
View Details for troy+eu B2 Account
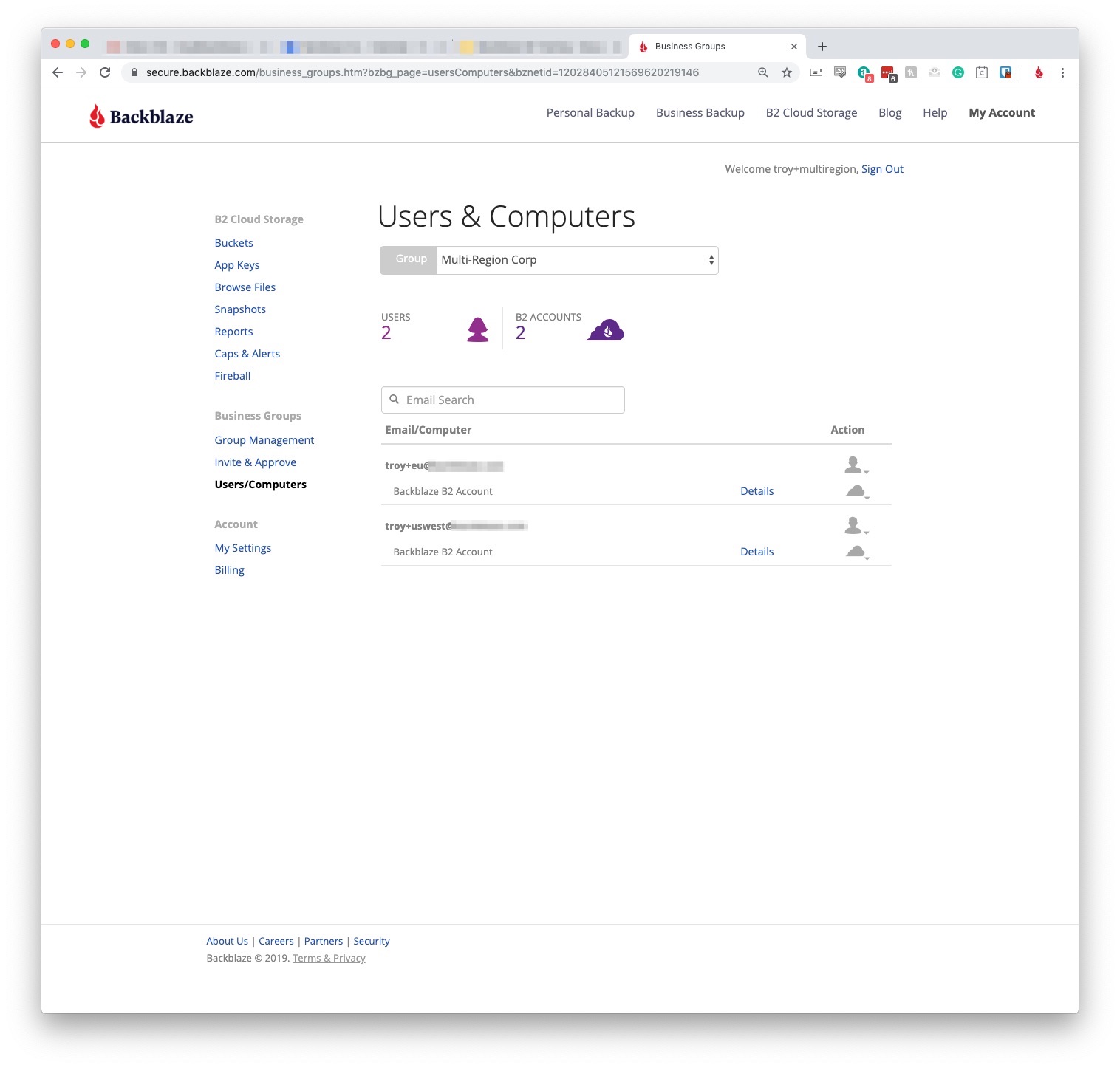click(757, 491)
